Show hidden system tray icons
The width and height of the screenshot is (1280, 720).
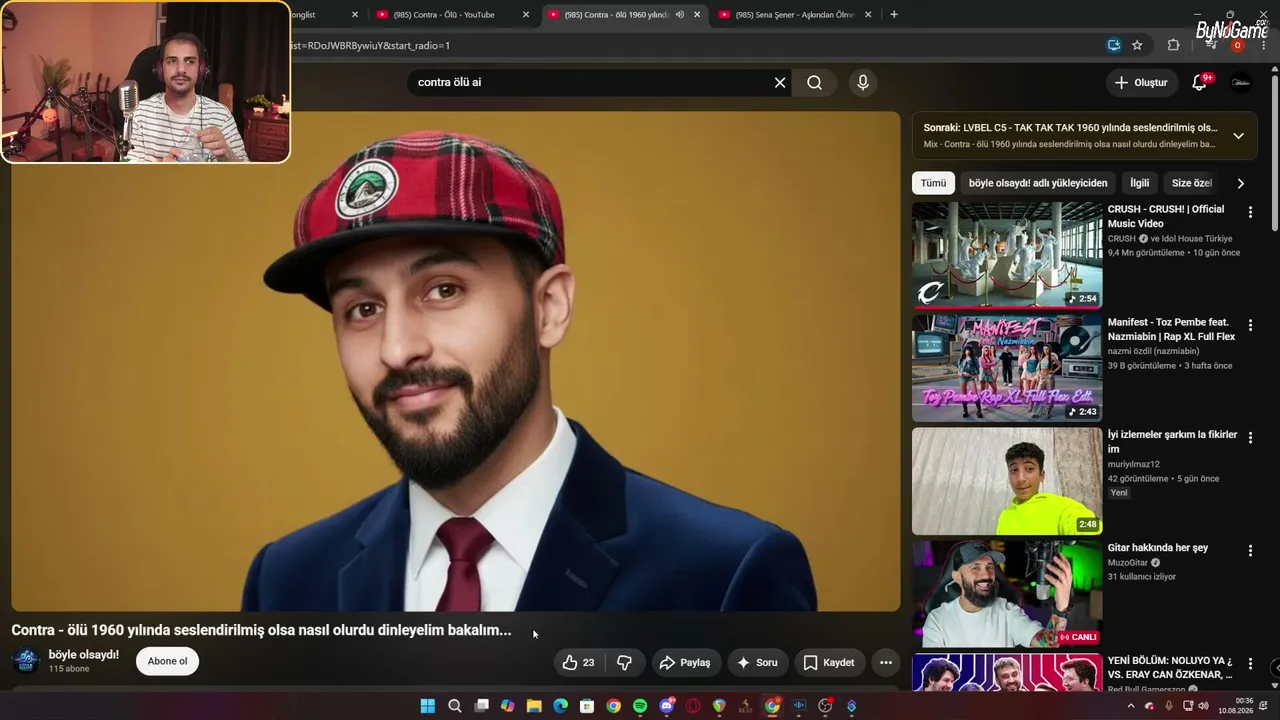pos(1131,706)
